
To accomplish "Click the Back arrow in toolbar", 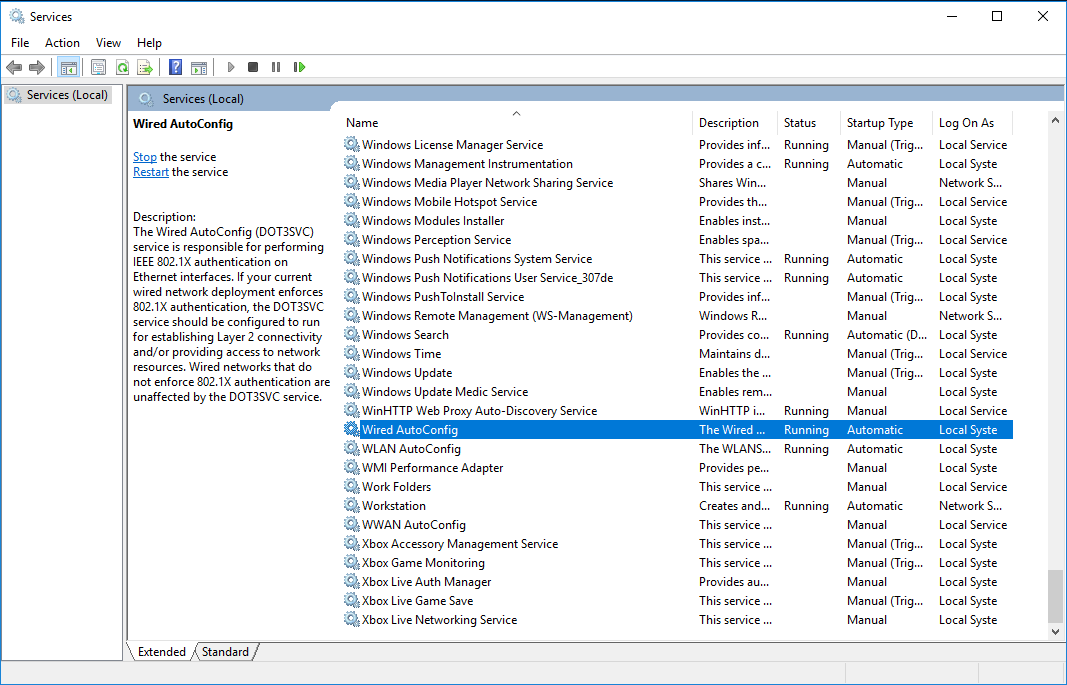I will pyautogui.click(x=14, y=67).
